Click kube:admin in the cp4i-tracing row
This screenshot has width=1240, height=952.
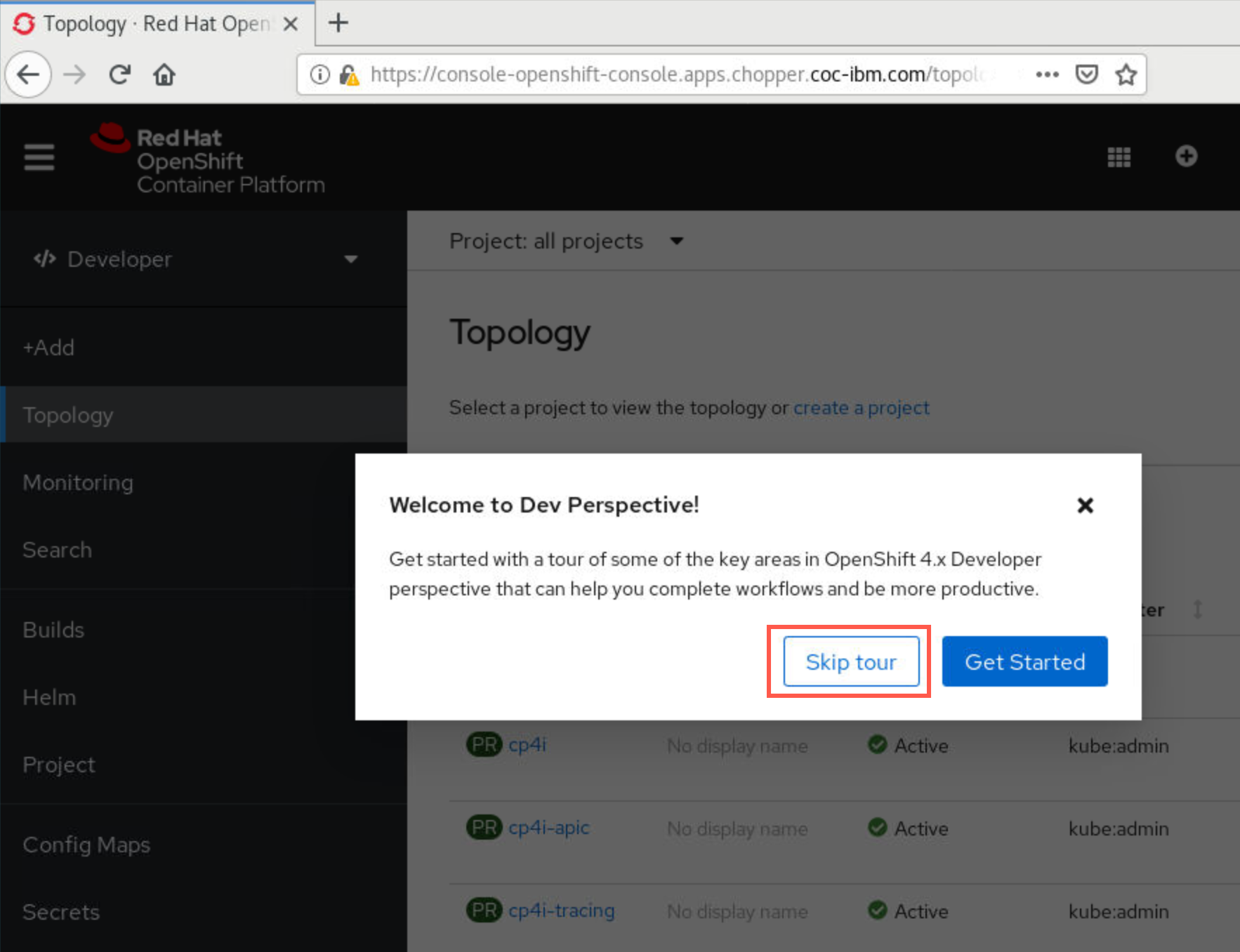coord(1119,911)
